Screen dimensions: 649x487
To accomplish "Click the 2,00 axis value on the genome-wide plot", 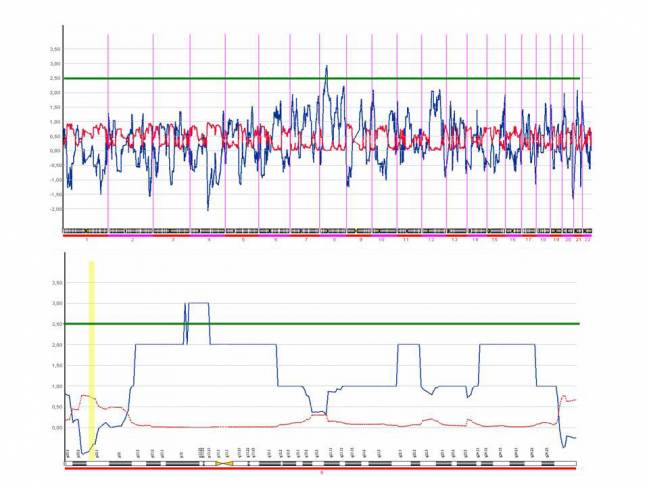I will (55, 93).
